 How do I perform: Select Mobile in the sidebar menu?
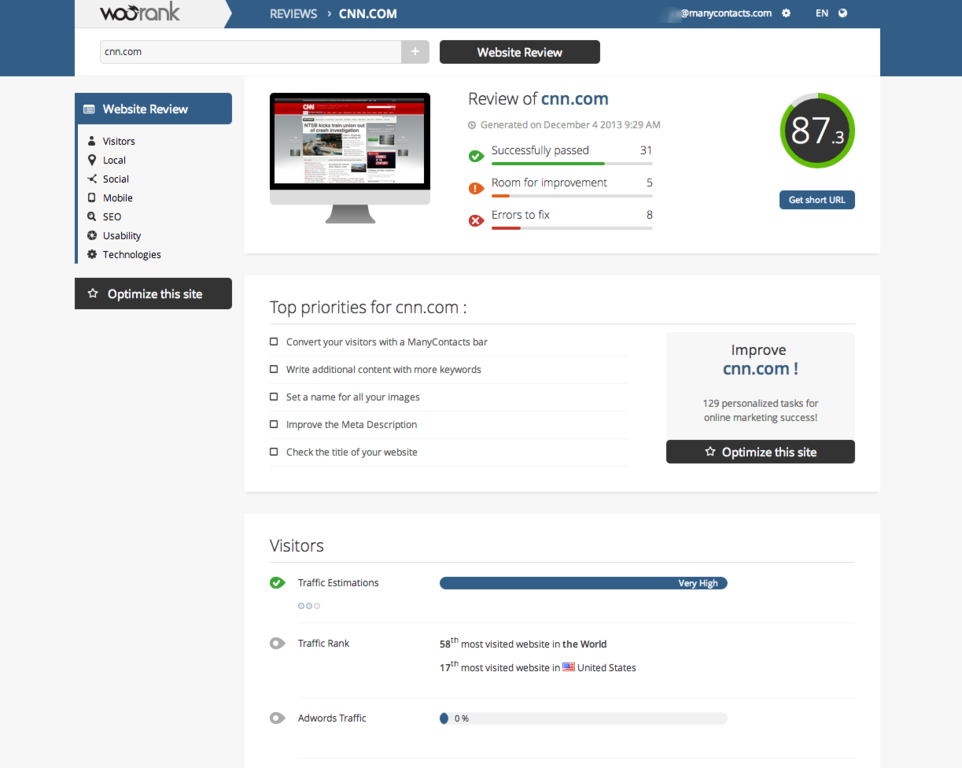click(x=117, y=198)
